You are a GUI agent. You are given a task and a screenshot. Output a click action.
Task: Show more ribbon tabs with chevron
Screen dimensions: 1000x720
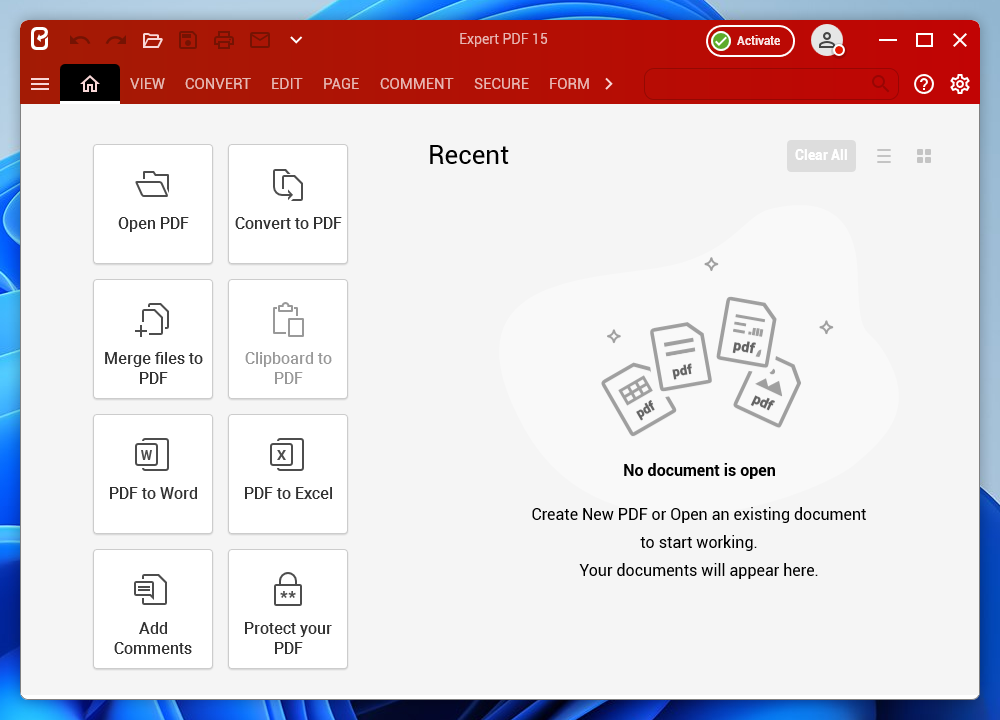coord(608,84)
